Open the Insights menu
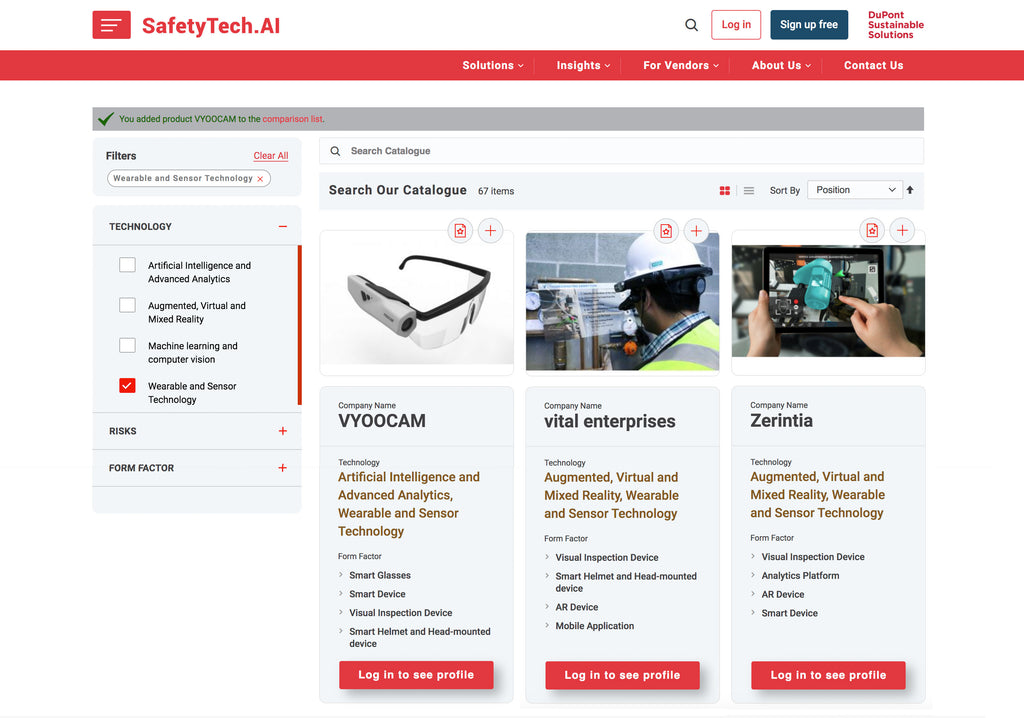This screenshot has width=1024, height=718. tap(583, 65)
